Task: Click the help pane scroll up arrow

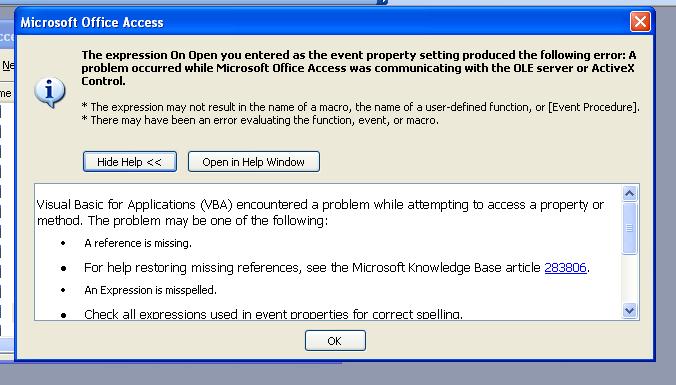Action: (x=629, y=194)
